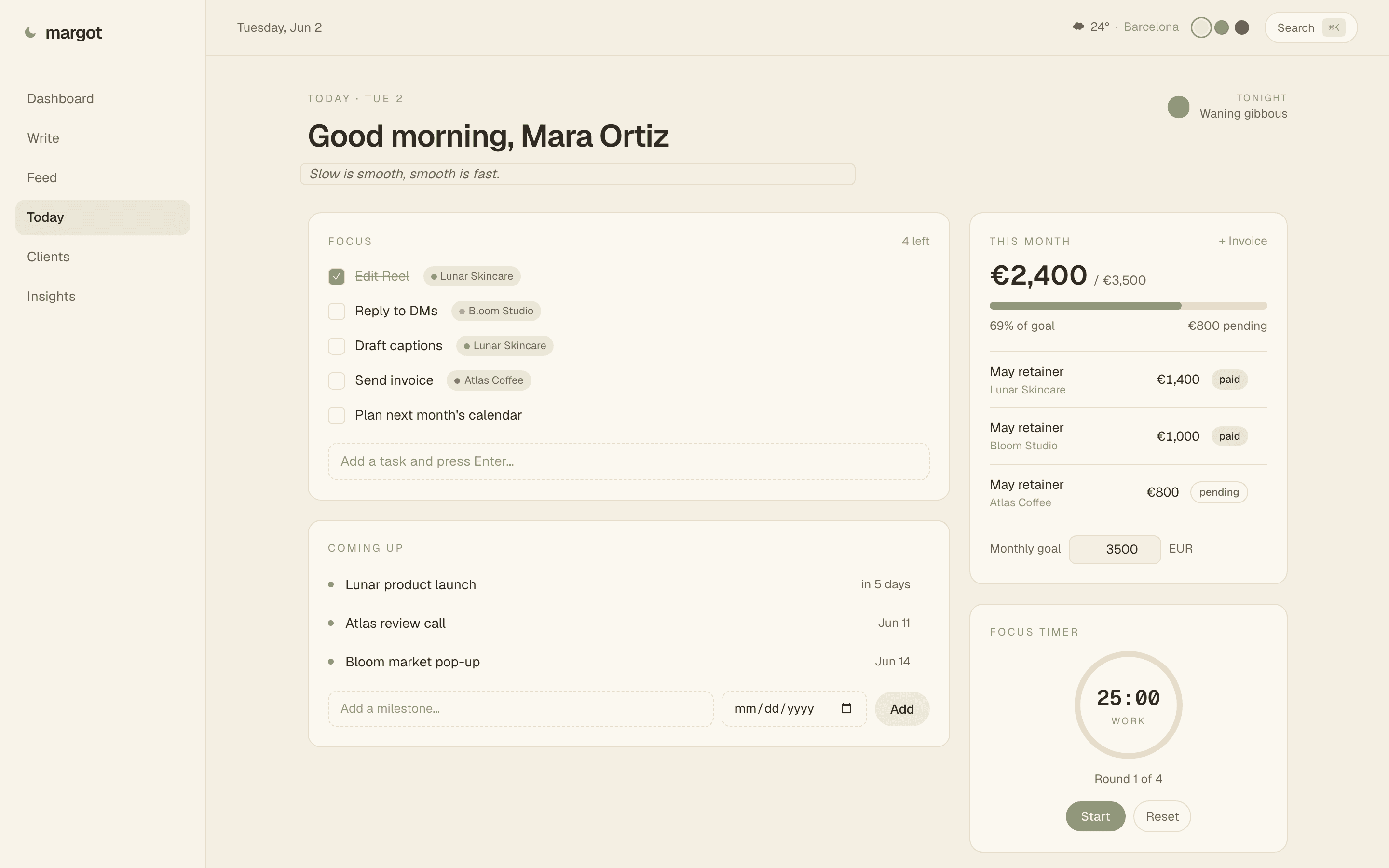Click the Bloom Studio tag
Image resolution: width=1389 pixels, height=868 pixels.
[496, 311]
